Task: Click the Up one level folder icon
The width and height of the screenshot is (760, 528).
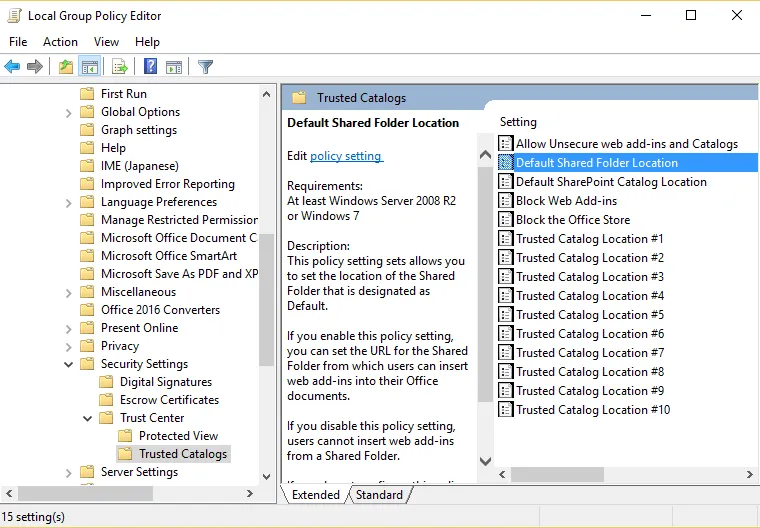Action: [65, 66]
